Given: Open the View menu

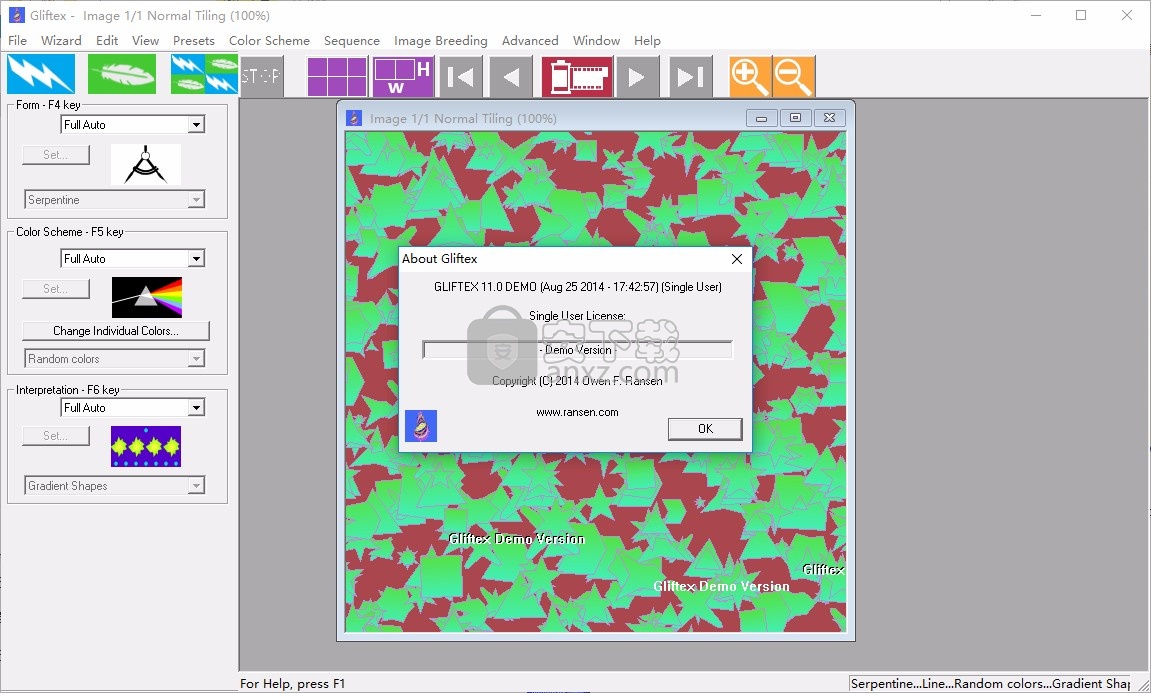Looking at the screenshot, I should tap(145, 40).
